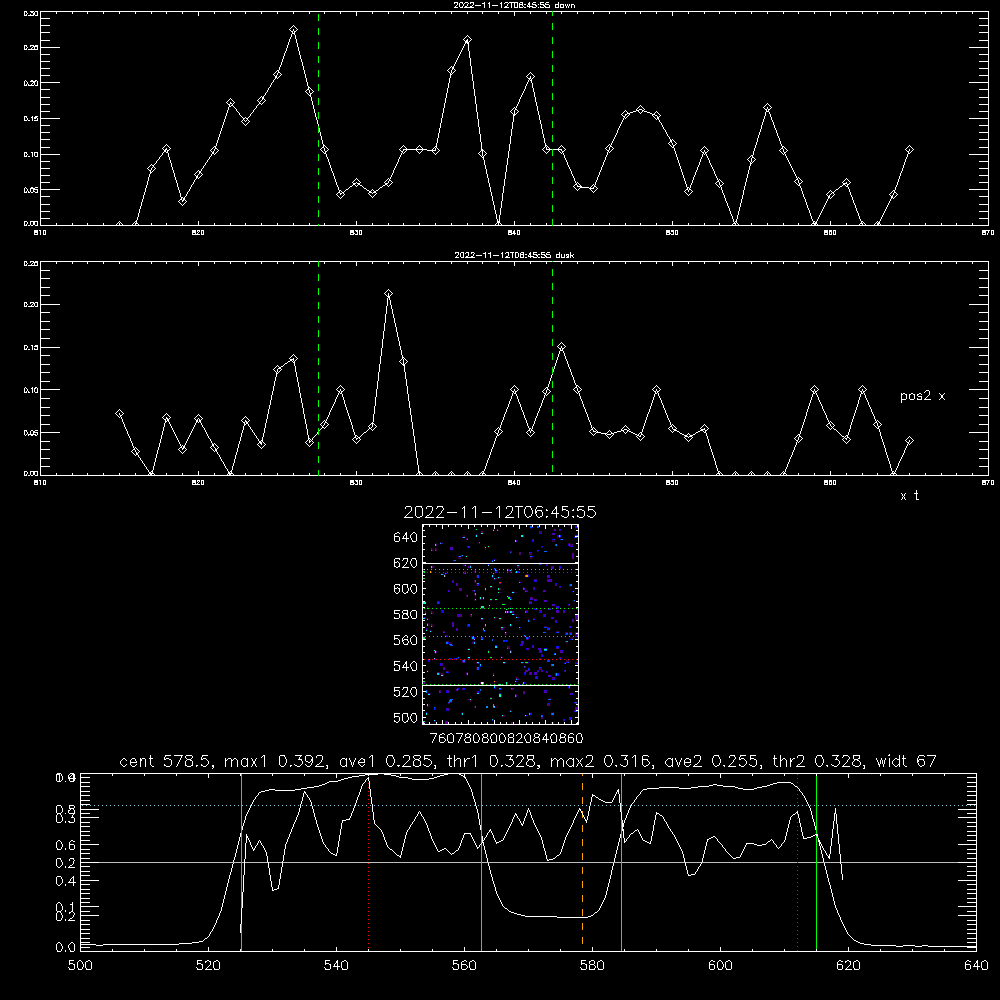Click the '620' x-axis label of bottom plot
1000x1000 pixels.
click(848, 966)
